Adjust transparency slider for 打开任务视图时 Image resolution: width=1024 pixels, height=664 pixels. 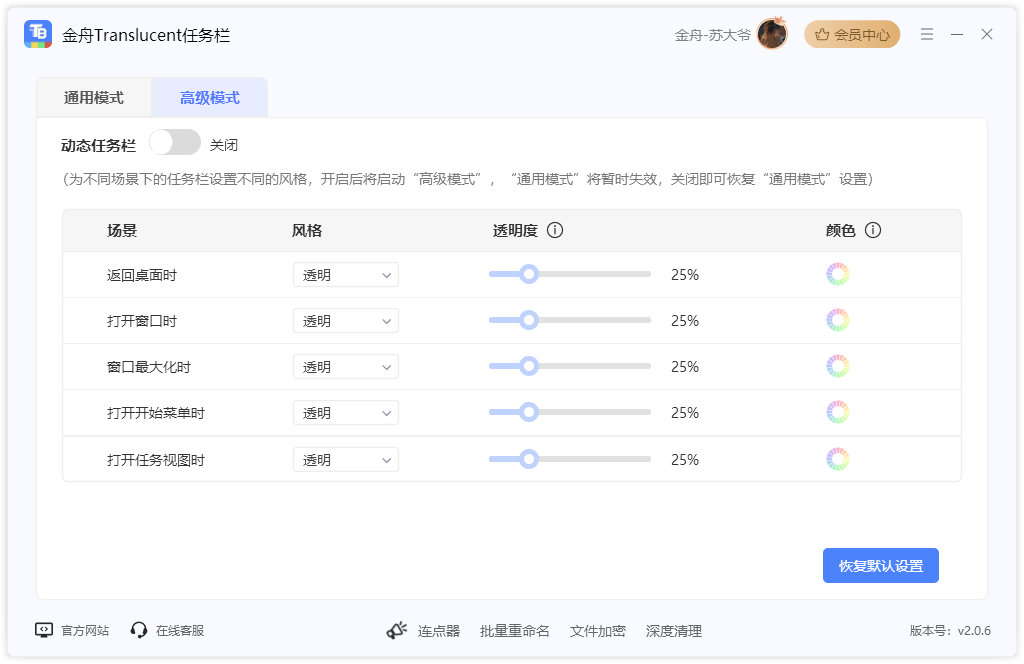(569, 459)
